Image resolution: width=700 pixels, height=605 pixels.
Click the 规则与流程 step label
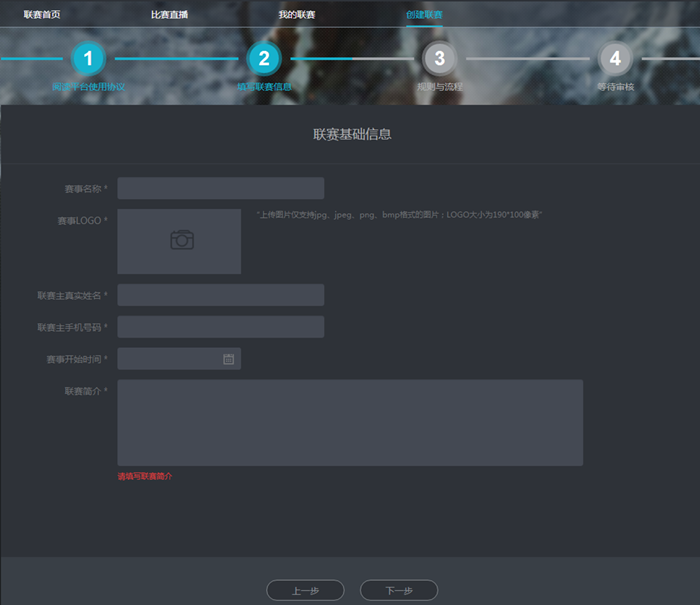click(x=439, y=87)
